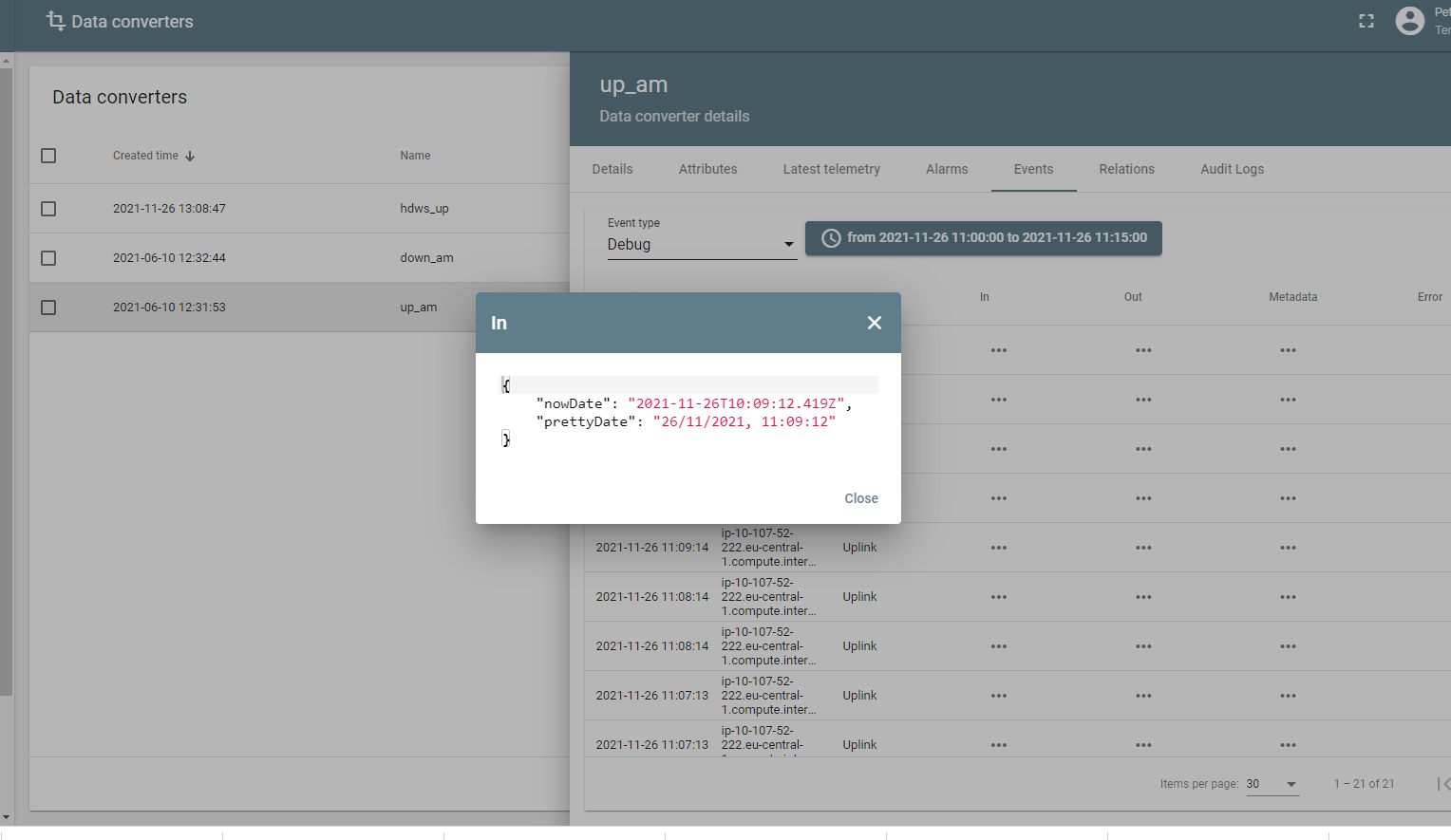Click the Name column header
The width and height of the screenshot is (1451, 840).
(x=415, y=156)
